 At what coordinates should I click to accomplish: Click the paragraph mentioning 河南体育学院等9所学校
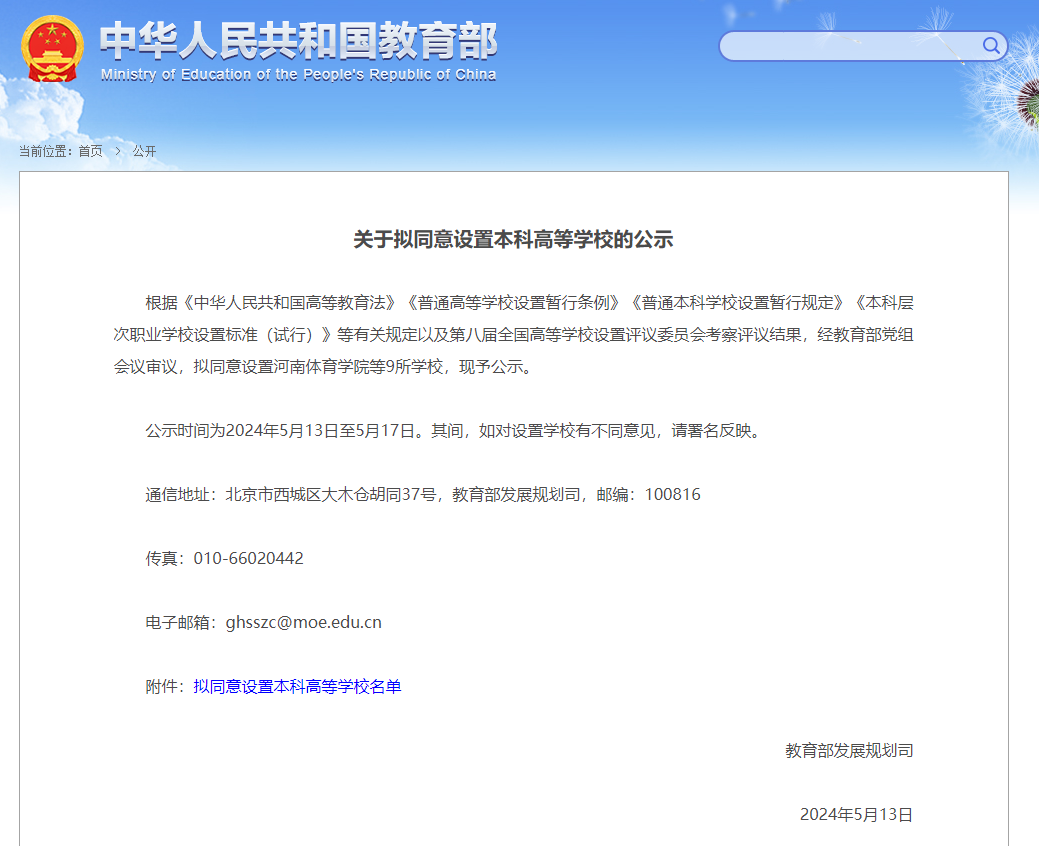(x=514, y=335)
